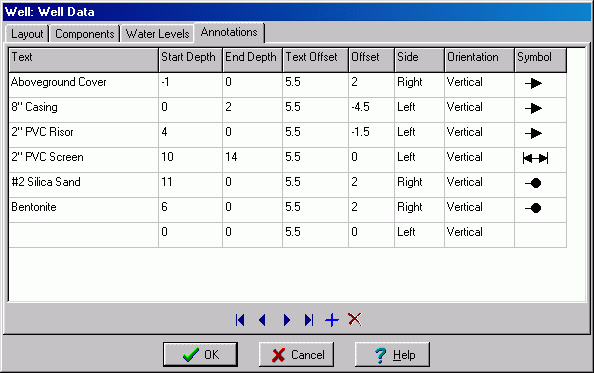594x373 pixels.
Task: Jump to last record icon
Action: click(x=309, y=320)
